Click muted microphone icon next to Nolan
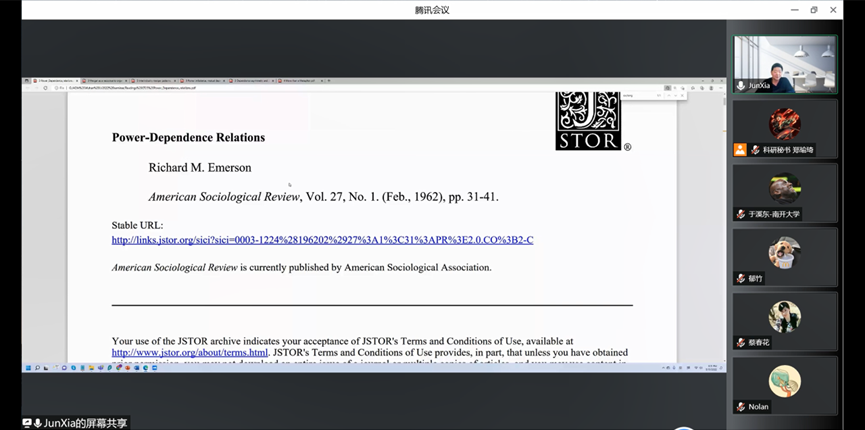 [x=741, y=407]
